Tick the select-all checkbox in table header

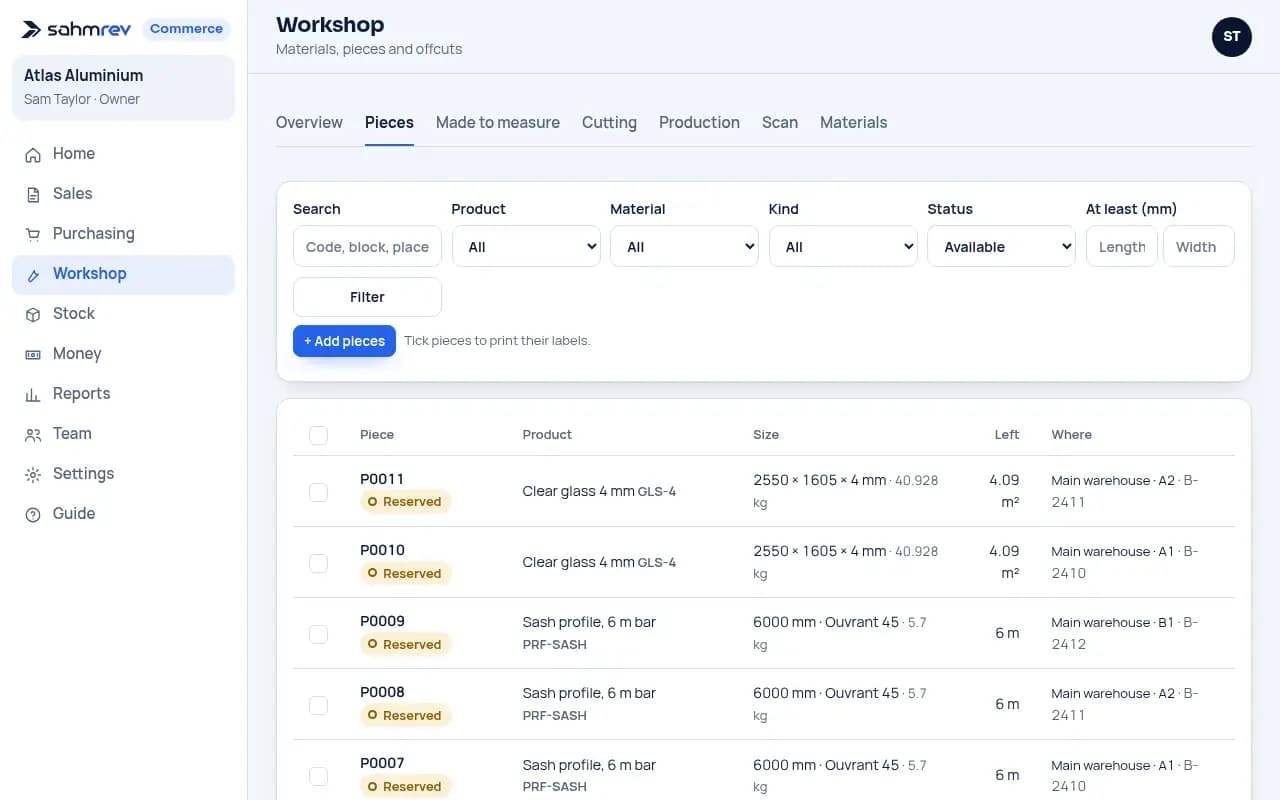click(318, 435)
